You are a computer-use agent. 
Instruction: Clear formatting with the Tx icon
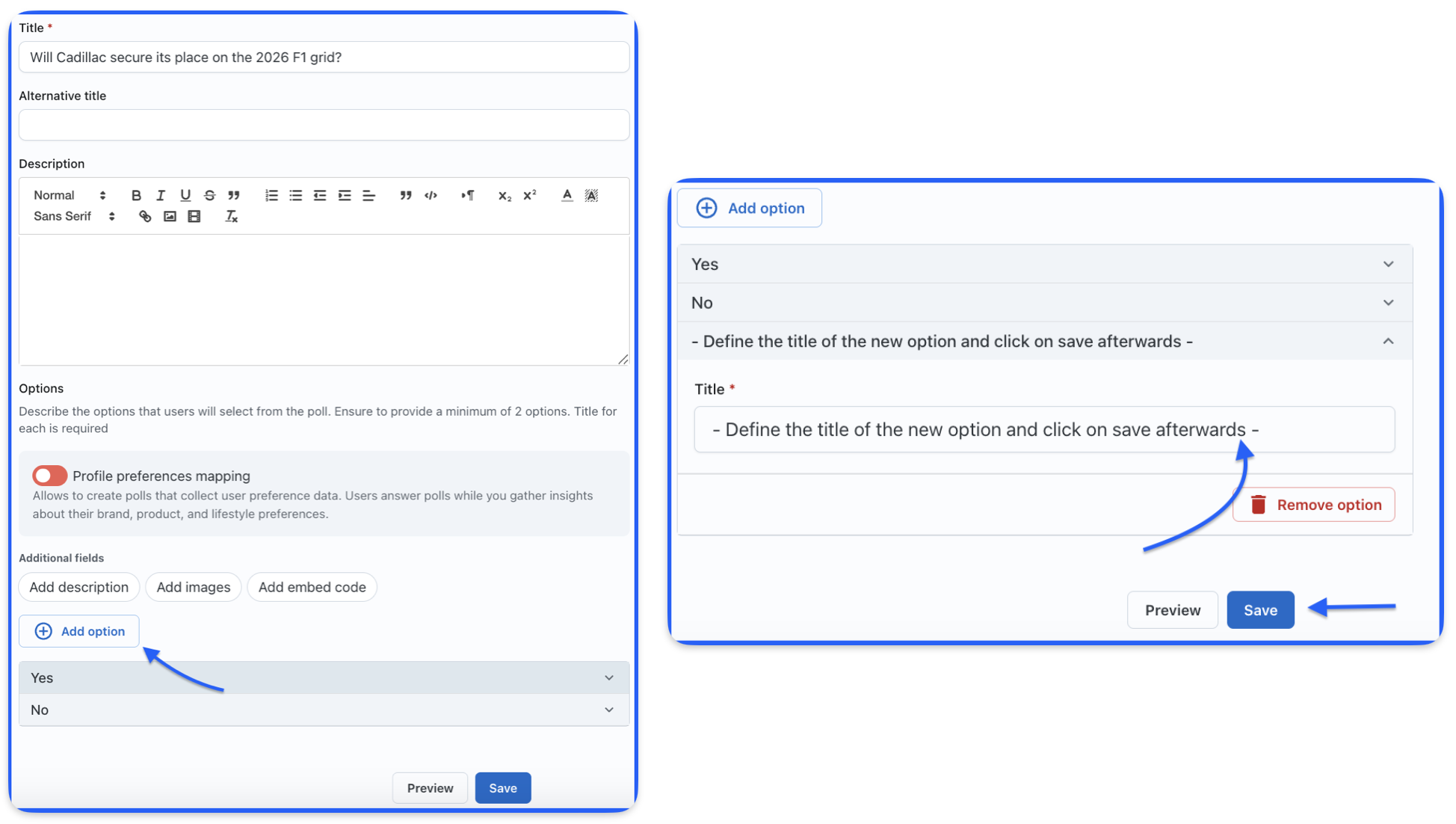(x=231, y=217)
